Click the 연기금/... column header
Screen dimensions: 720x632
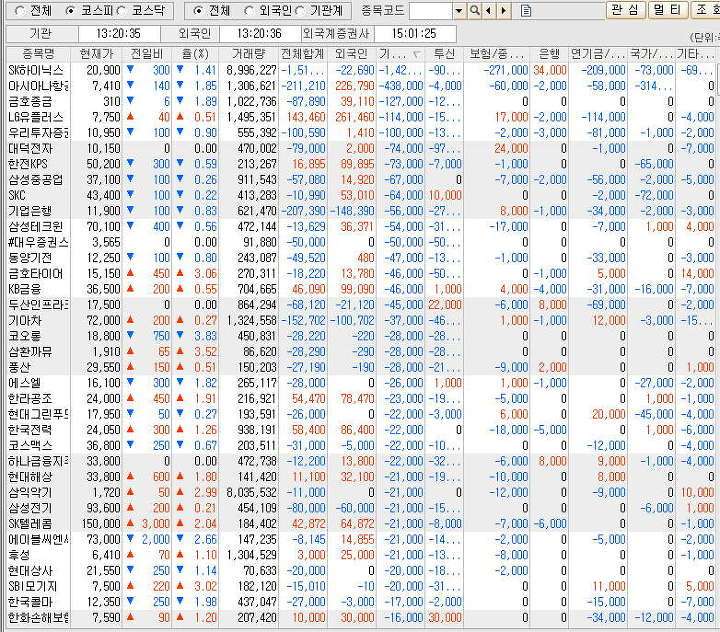click(x=598, y=54)
